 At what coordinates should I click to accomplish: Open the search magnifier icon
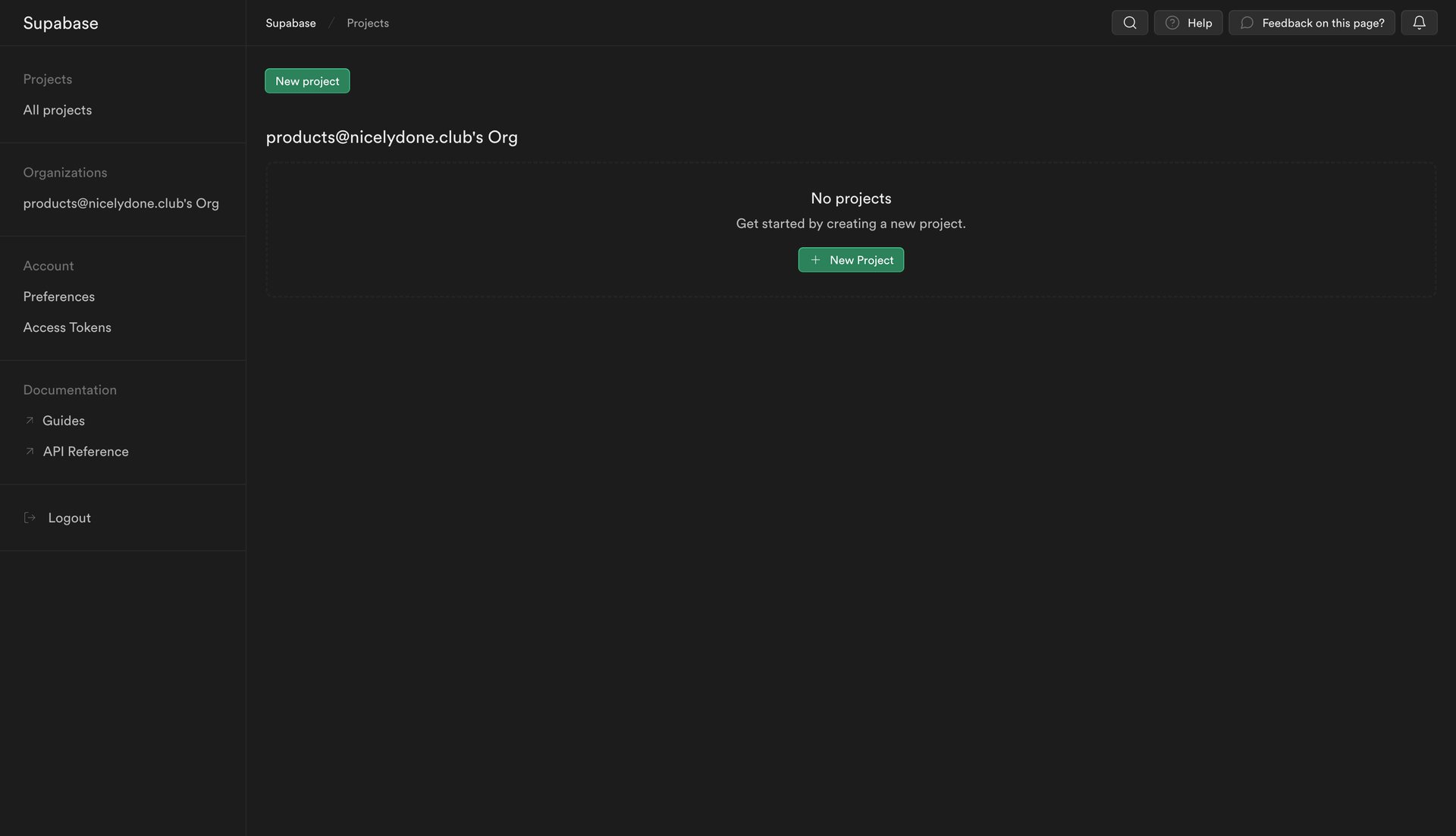tap(1129, 22)
